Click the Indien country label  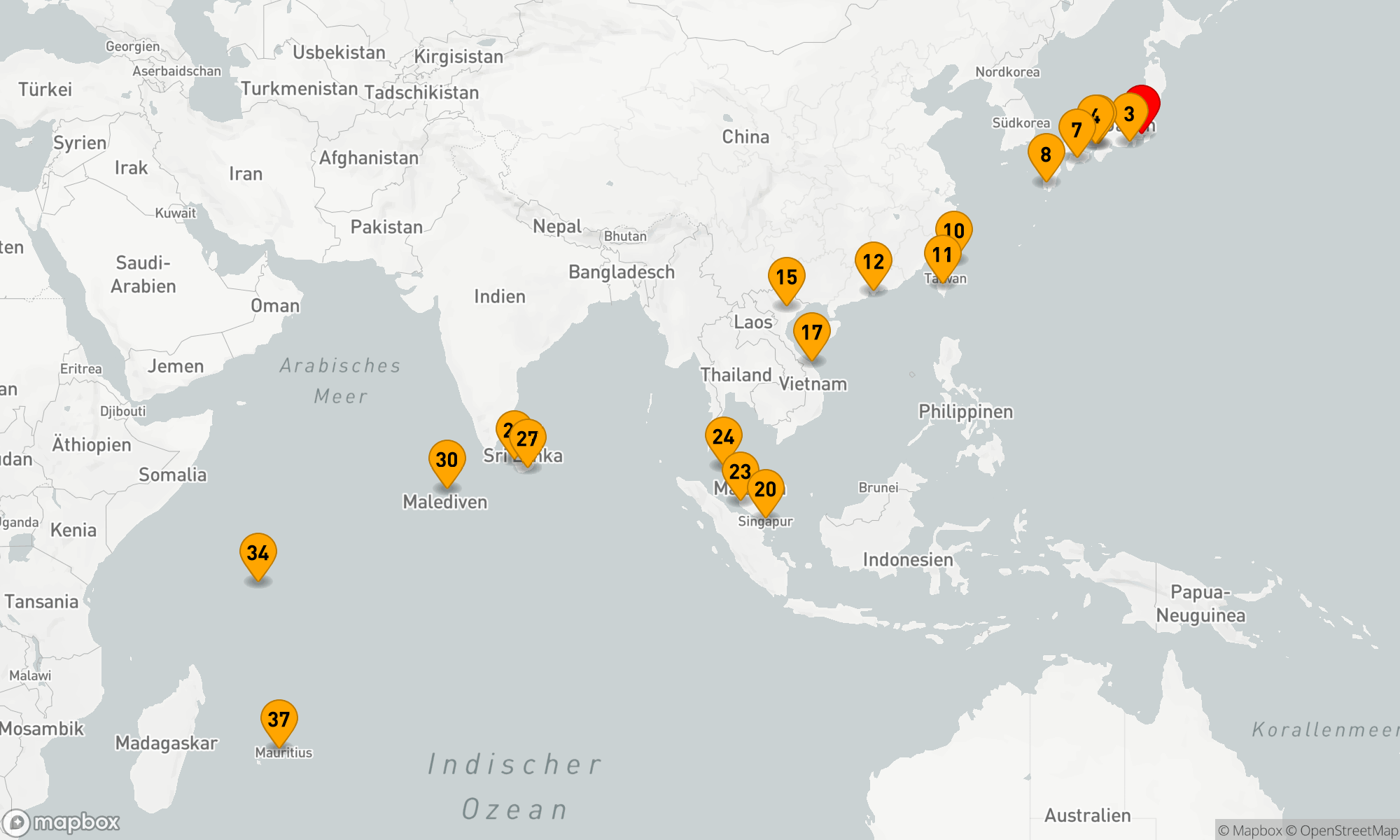coord(499,297)
